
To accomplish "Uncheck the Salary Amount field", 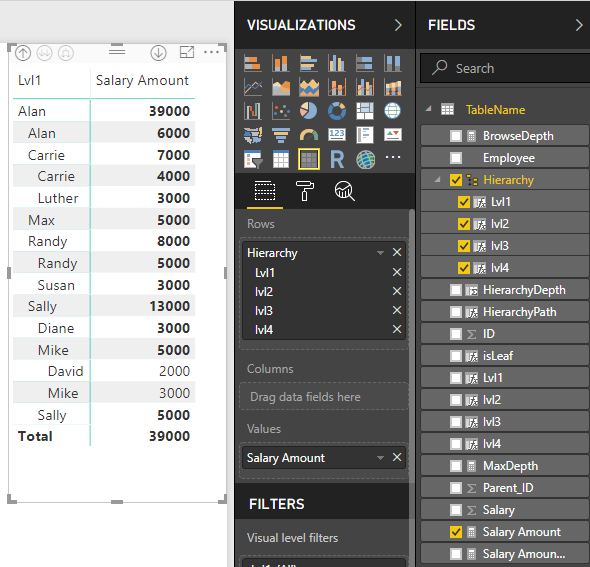I will click(456, 532).
